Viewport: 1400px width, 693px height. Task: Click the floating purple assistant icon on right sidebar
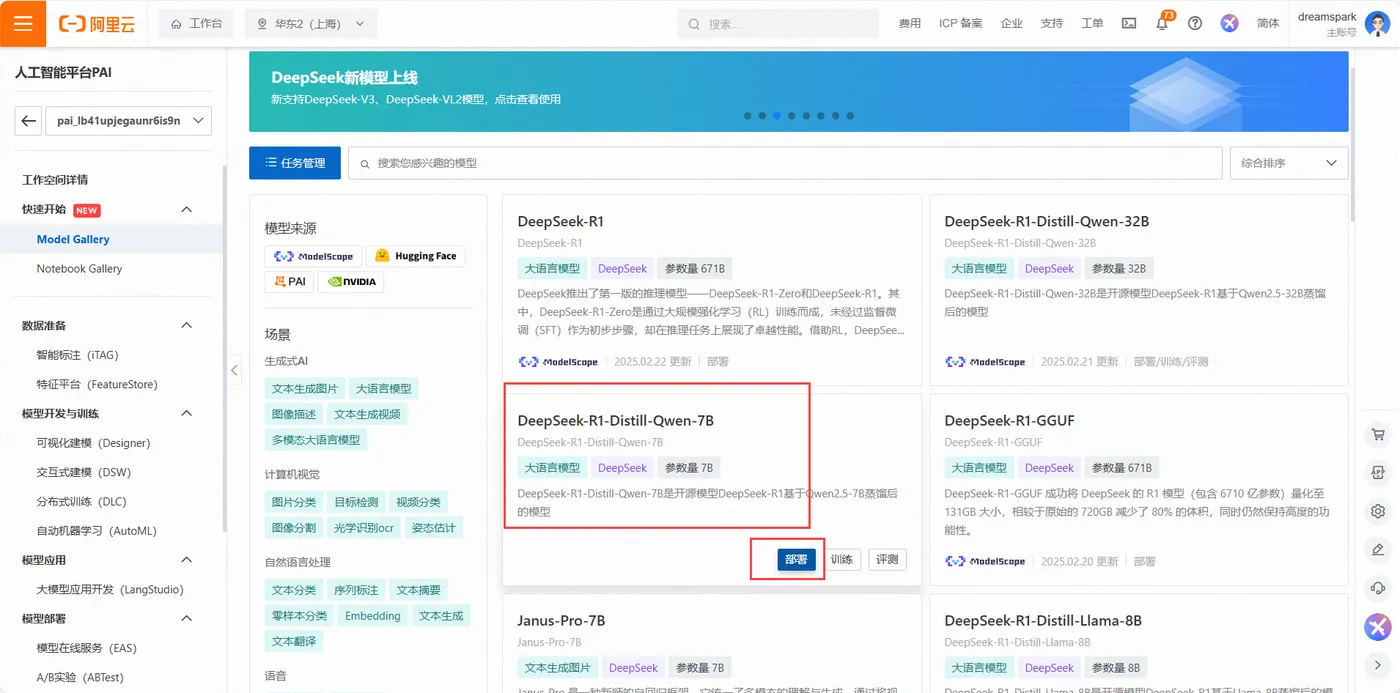click(1378, 627)
